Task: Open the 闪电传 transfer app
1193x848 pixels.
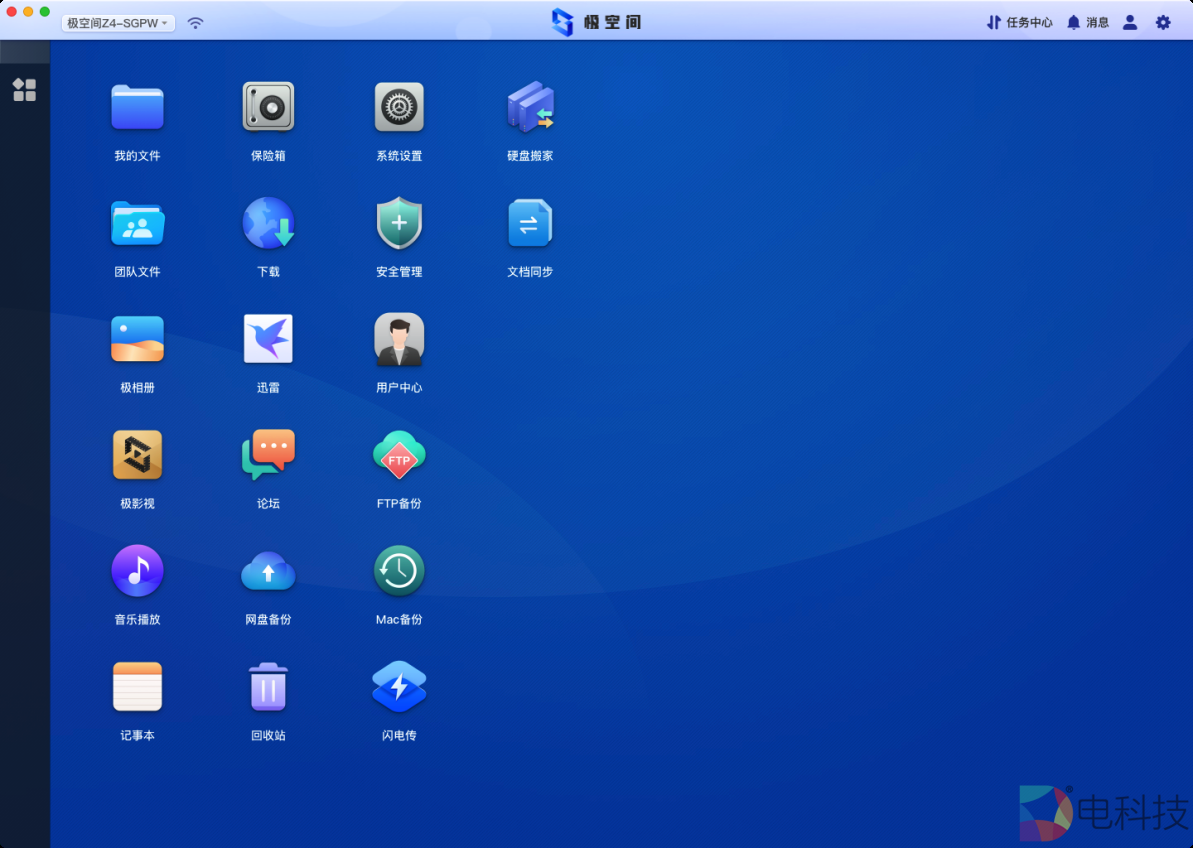Action: (x=399, y=687)
